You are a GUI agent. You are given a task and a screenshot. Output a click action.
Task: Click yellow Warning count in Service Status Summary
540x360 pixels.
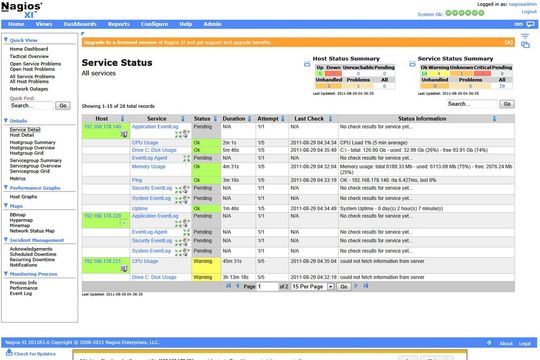click(x=439, y=74)
